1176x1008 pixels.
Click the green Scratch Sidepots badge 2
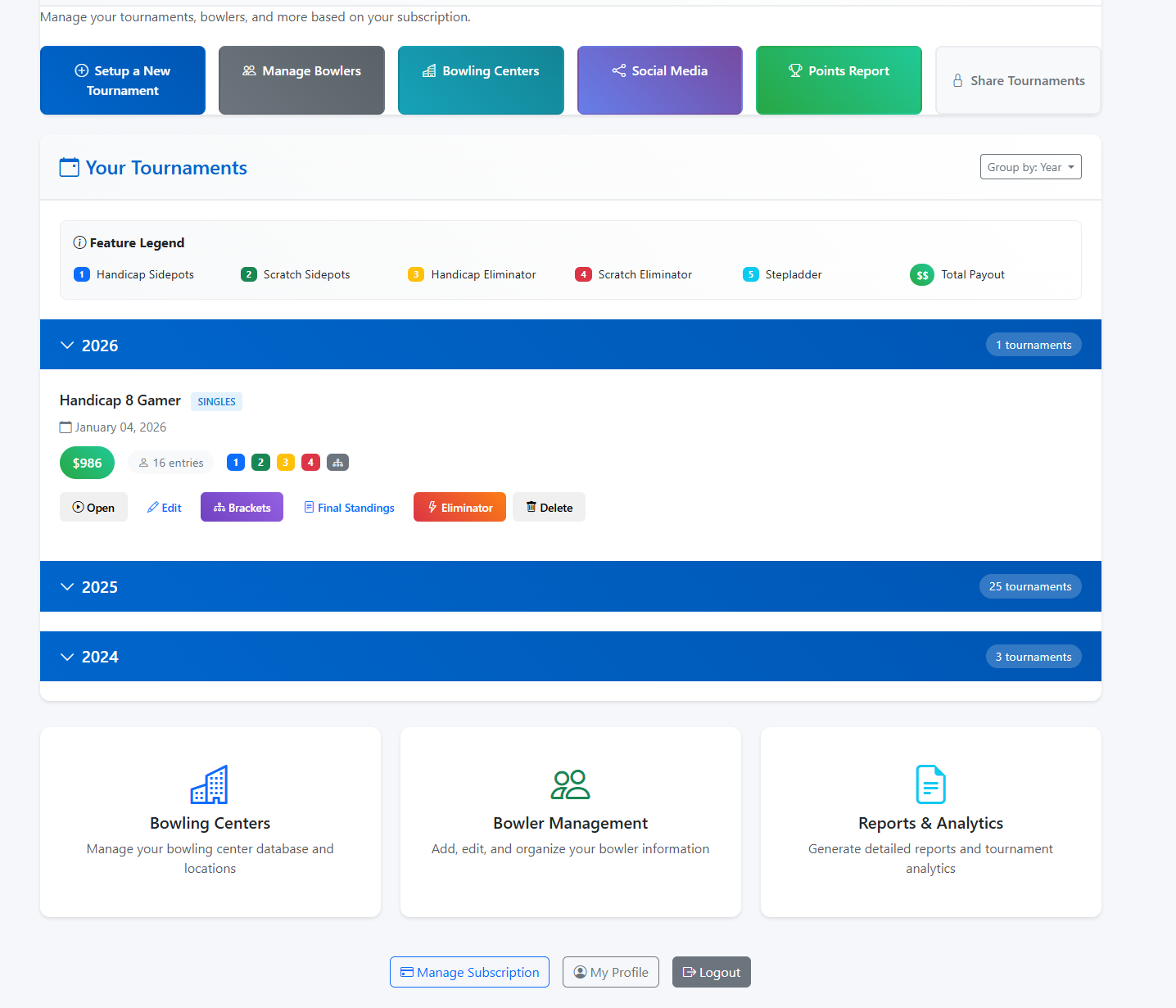tap(260, 463)
